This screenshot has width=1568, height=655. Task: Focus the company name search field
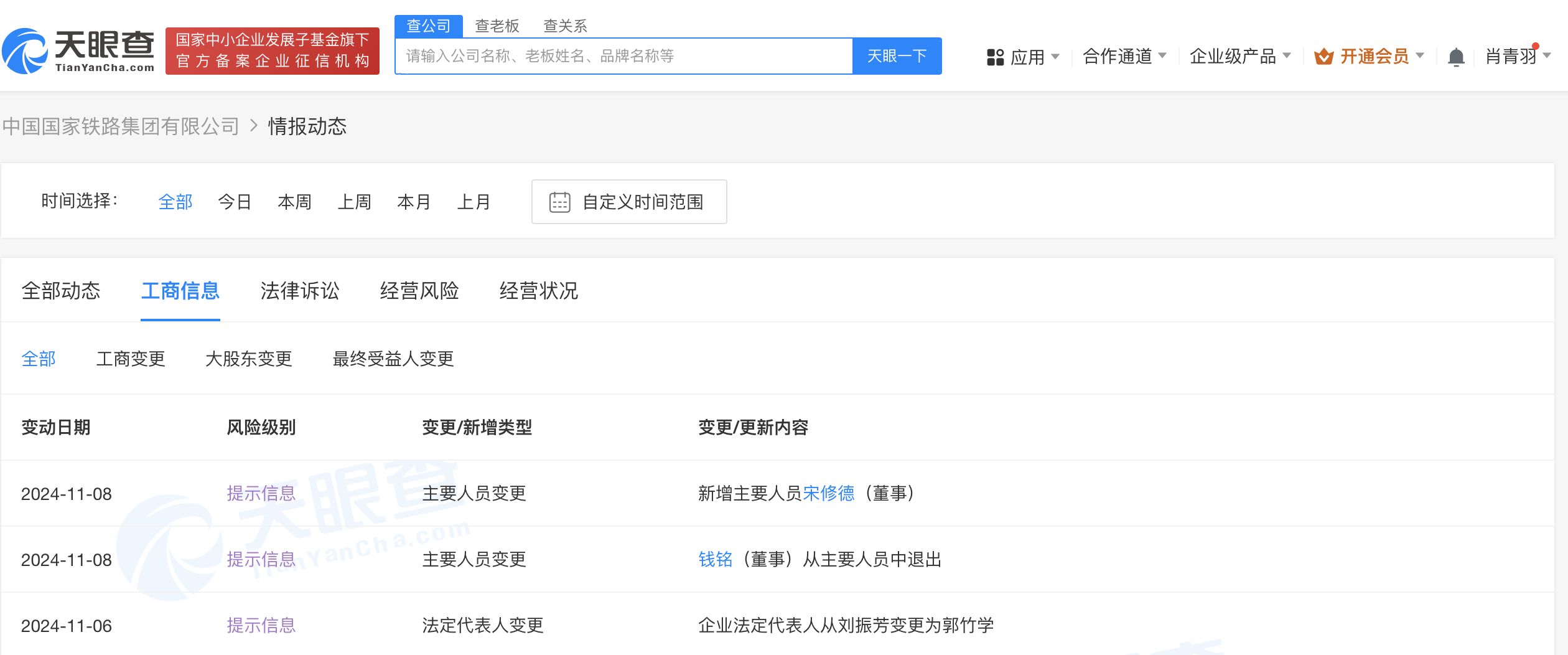[x=624, y=56]
